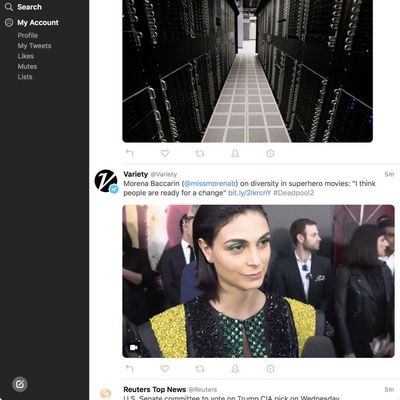Reply to the server room tweet
400x400 pixels.
129,153
